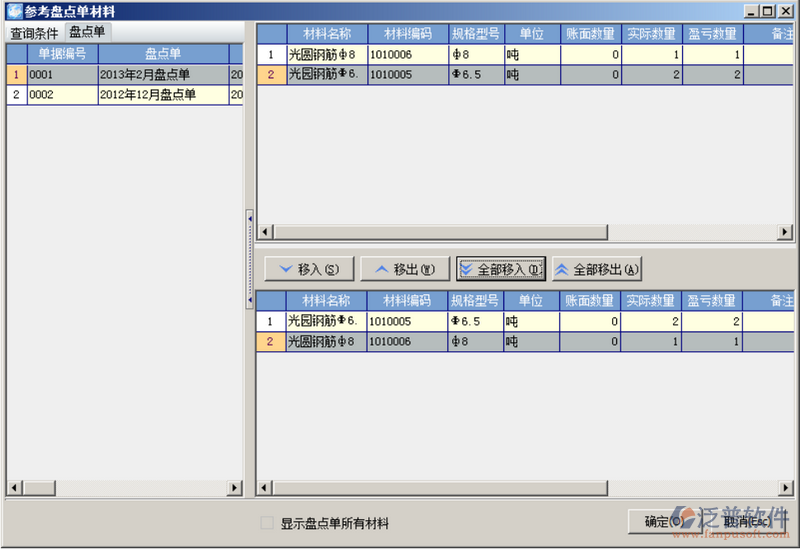The width and height of the screenshot is (800, 550).
Task: Click upper table 材料编码 header
Action: pos(408,34)
